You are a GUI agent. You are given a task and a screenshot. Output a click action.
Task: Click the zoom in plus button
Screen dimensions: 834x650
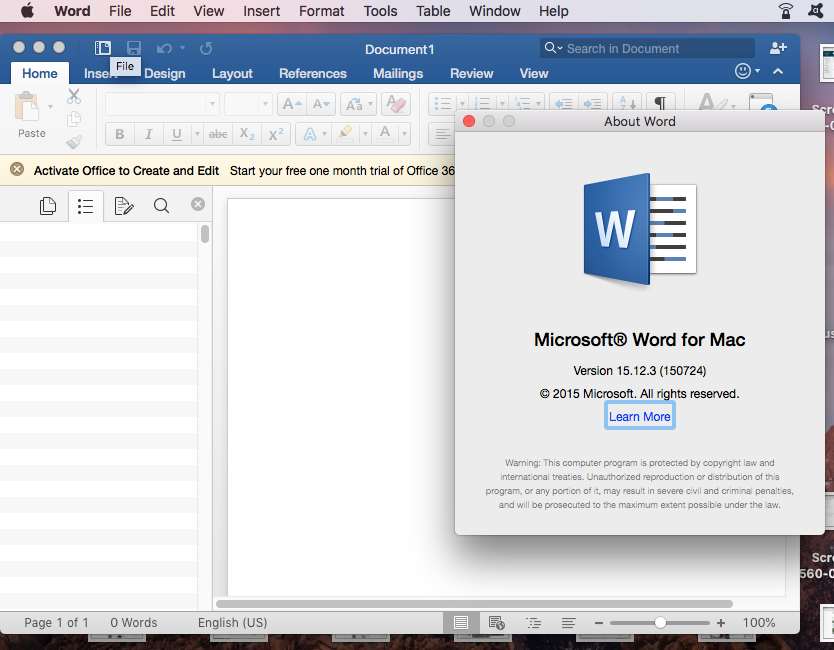point(721,623)
